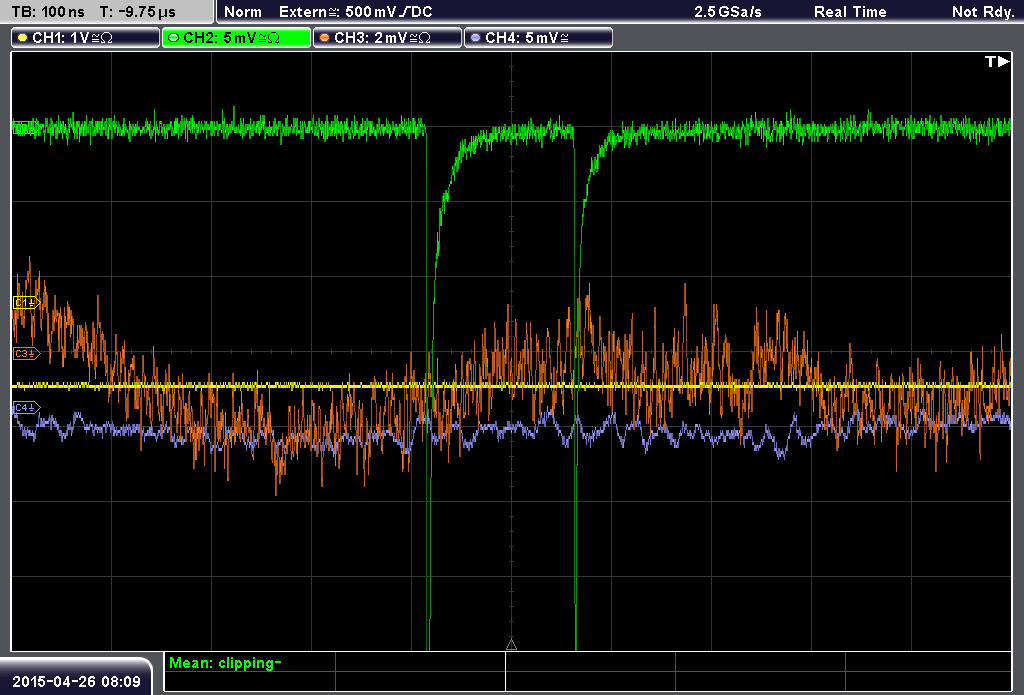Click the TB: 100 ns timebase readout
1024x695 pixels.
pyautogui.click(x=48, y=12)
